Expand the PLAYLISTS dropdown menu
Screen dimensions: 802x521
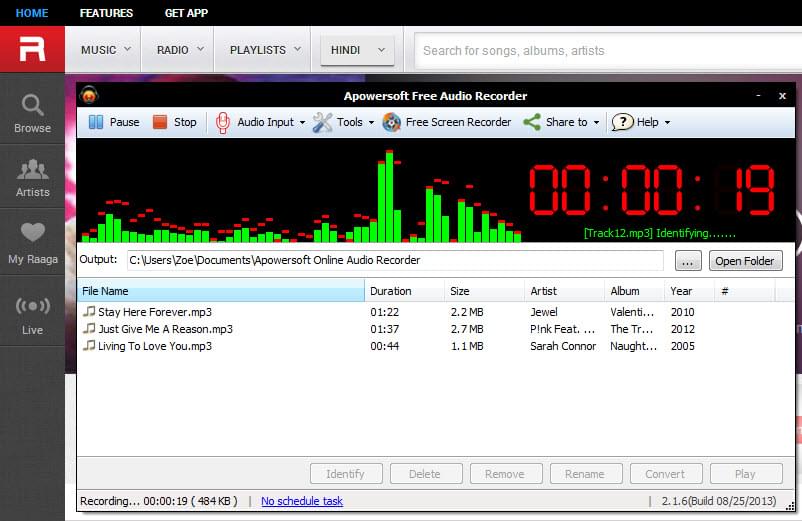[x=263, y=49]
